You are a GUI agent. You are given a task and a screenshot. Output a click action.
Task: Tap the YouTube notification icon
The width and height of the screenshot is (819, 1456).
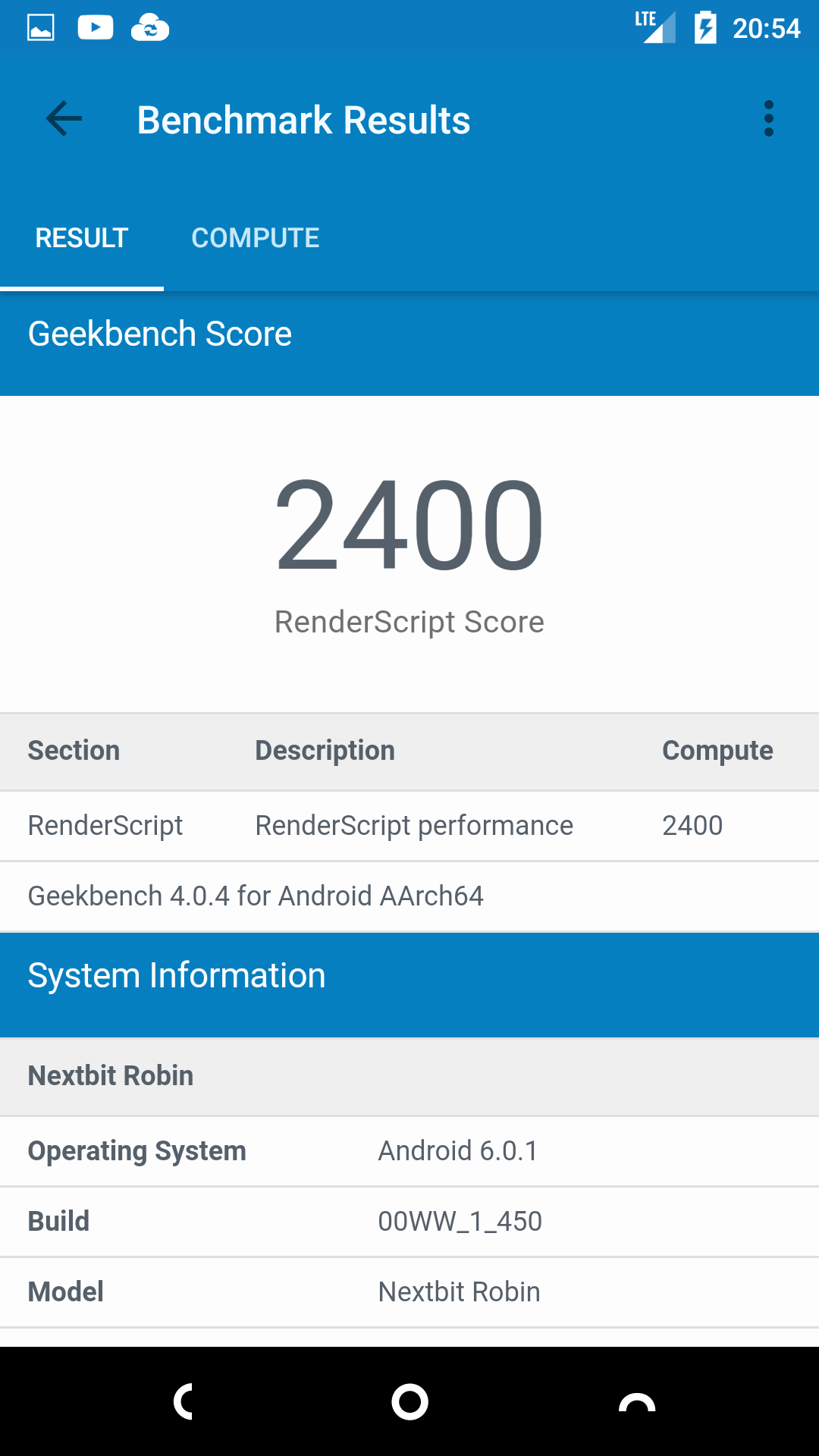pyautogui.click(x=96, y=28)
